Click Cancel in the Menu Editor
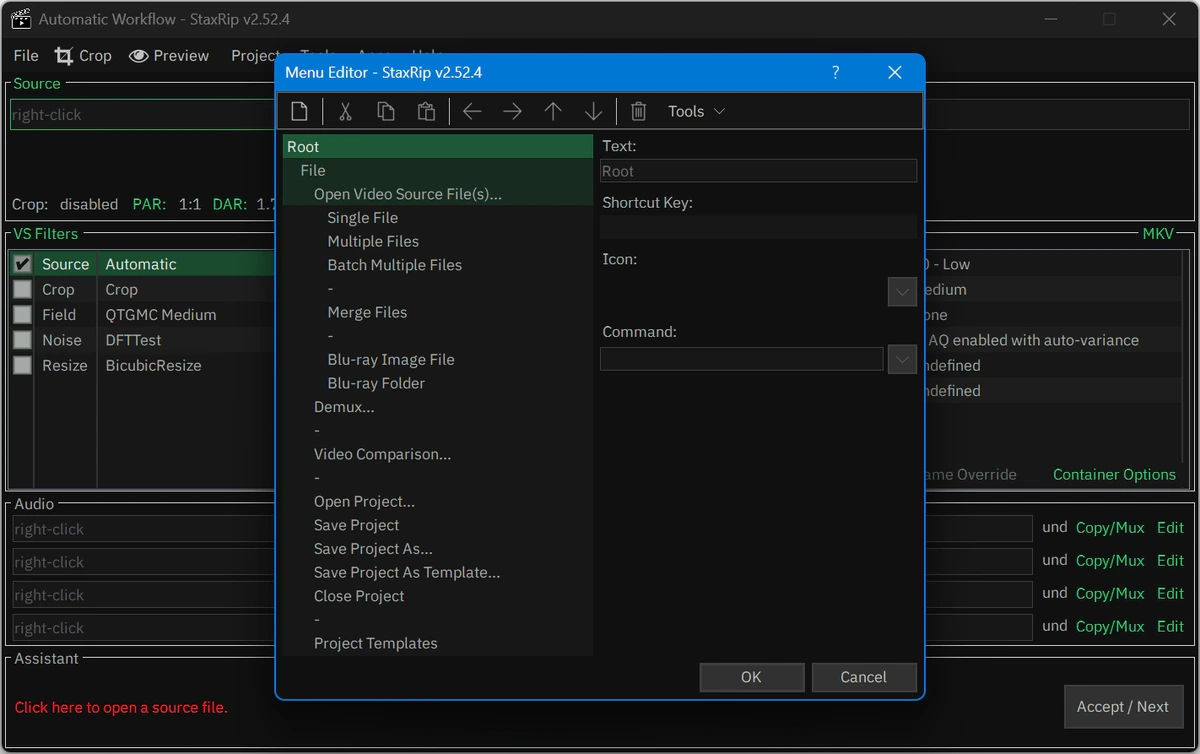 [x=863, y=677]
